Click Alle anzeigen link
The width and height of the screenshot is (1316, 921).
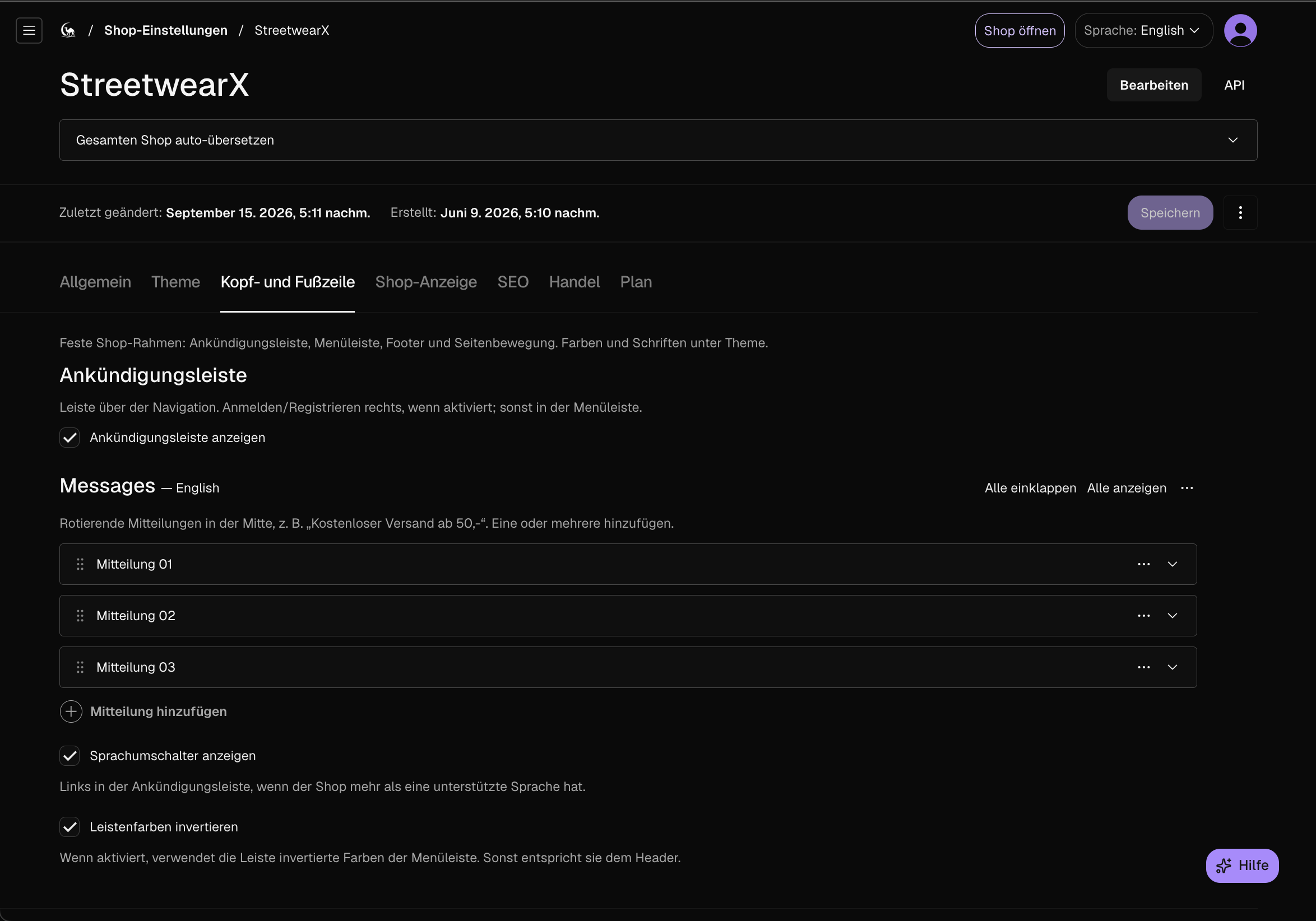[1127, 488]
